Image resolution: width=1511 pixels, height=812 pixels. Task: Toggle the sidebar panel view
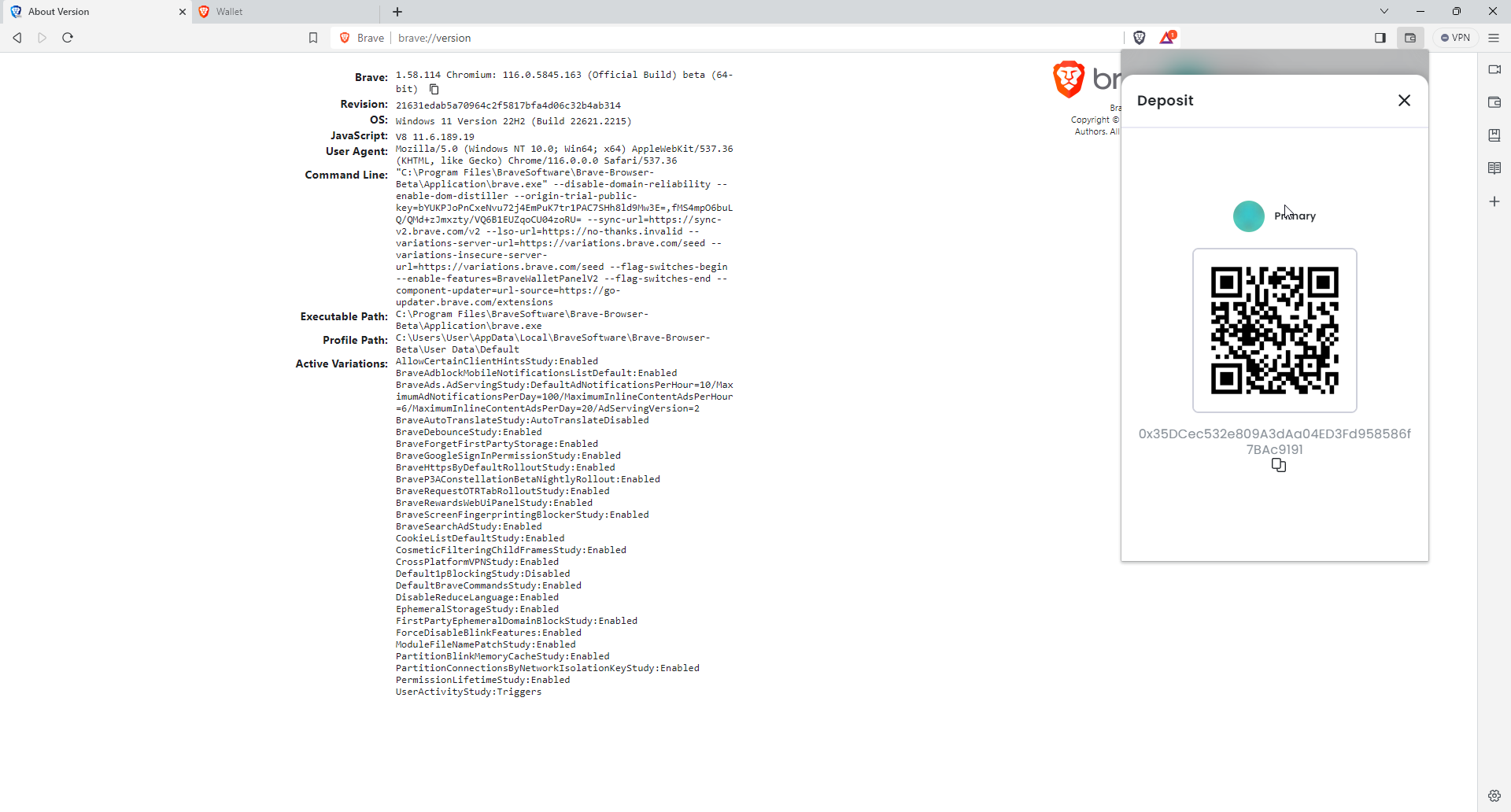coord(1380,37)
